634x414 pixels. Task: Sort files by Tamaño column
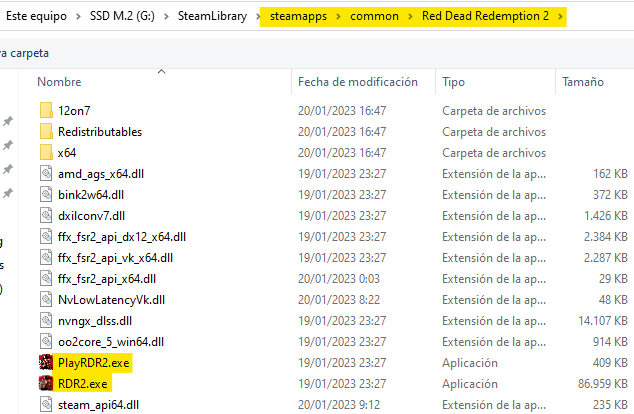pyautogui.click(x=583, y=82)
